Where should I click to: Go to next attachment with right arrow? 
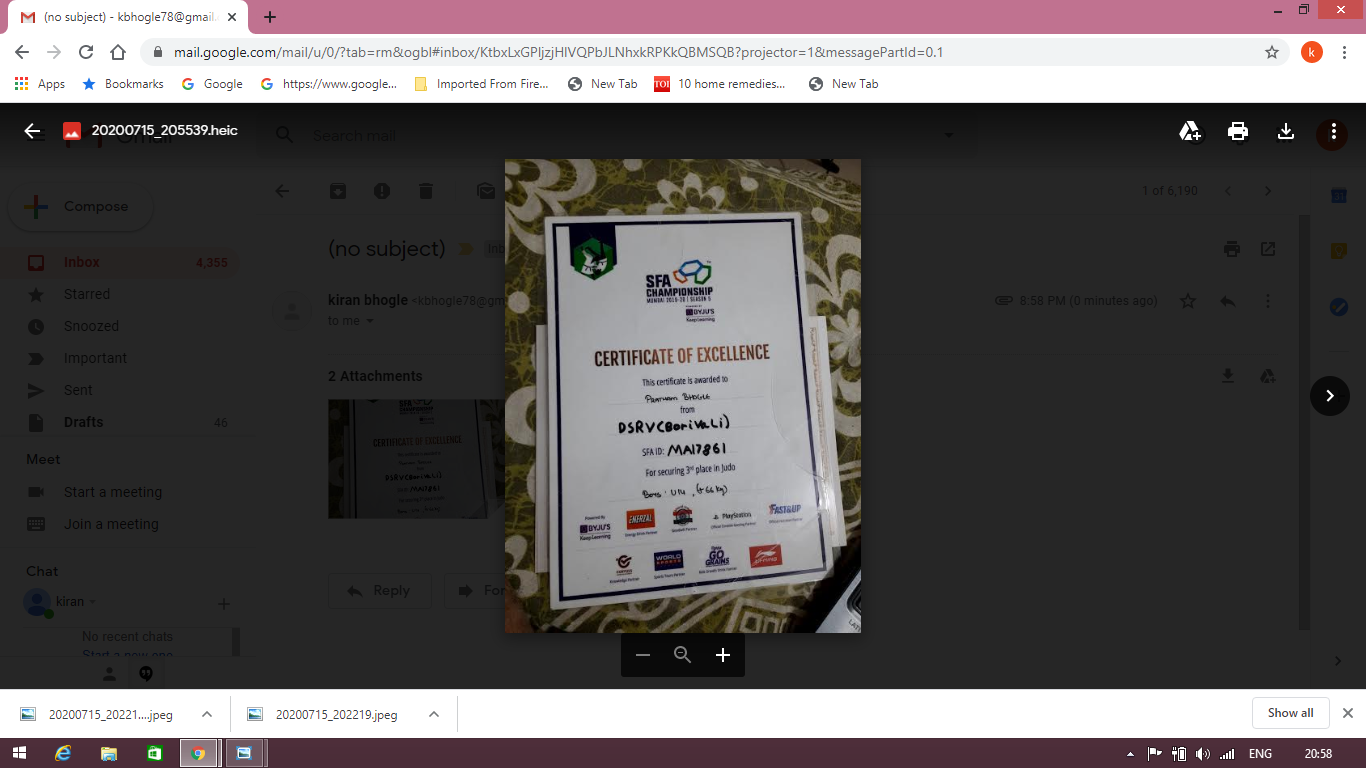1330,396
